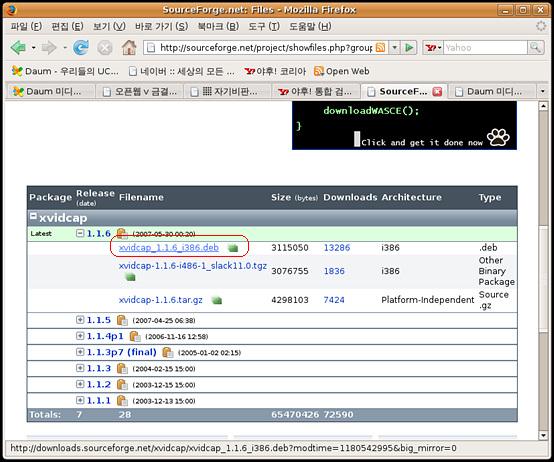This screenshot has width=554, height=462.
Task: Click download count 1836
Action: pyautogui.click(x=334, y=271)
